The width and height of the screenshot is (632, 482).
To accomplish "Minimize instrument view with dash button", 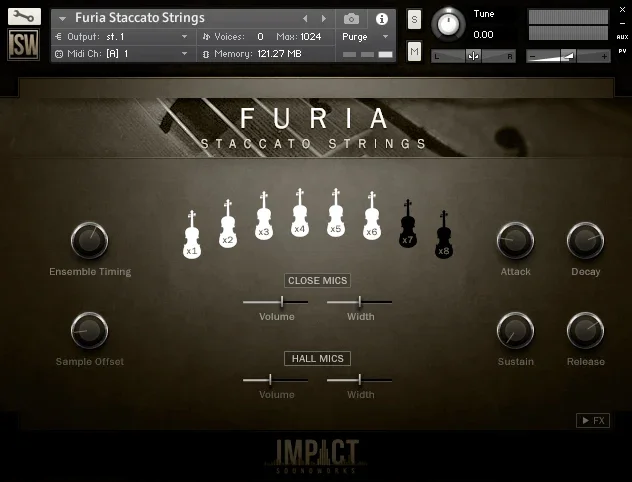I will click(622, 23).
